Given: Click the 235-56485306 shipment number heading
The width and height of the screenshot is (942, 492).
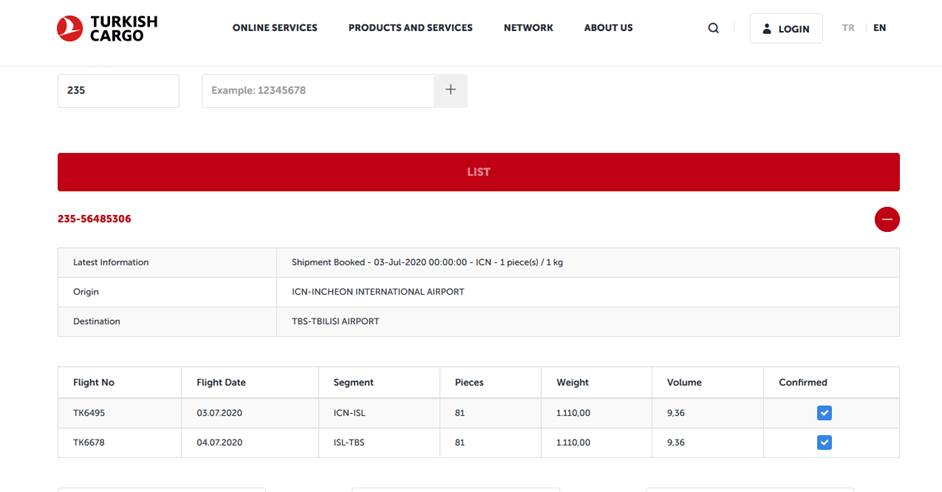Looking at the screenshot, I should pos(94,219).
